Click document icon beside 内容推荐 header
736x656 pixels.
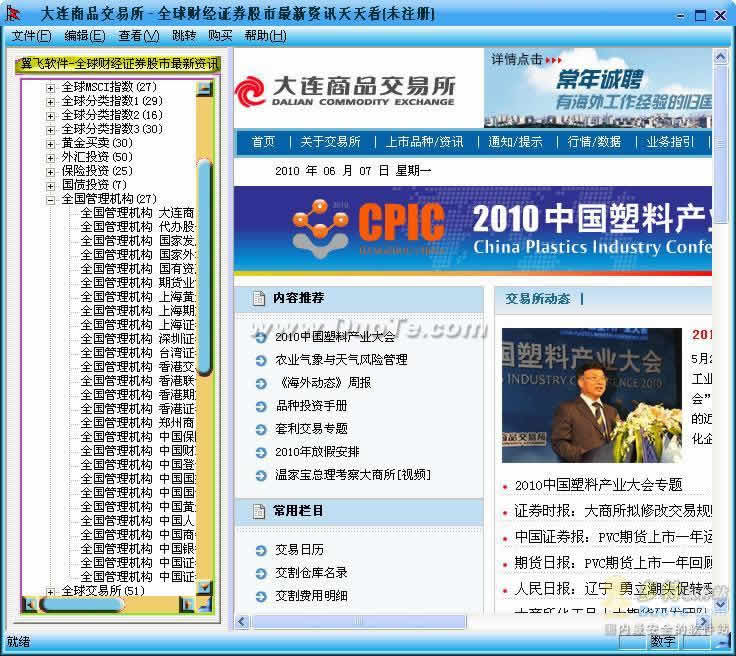[x=259, y=298]
